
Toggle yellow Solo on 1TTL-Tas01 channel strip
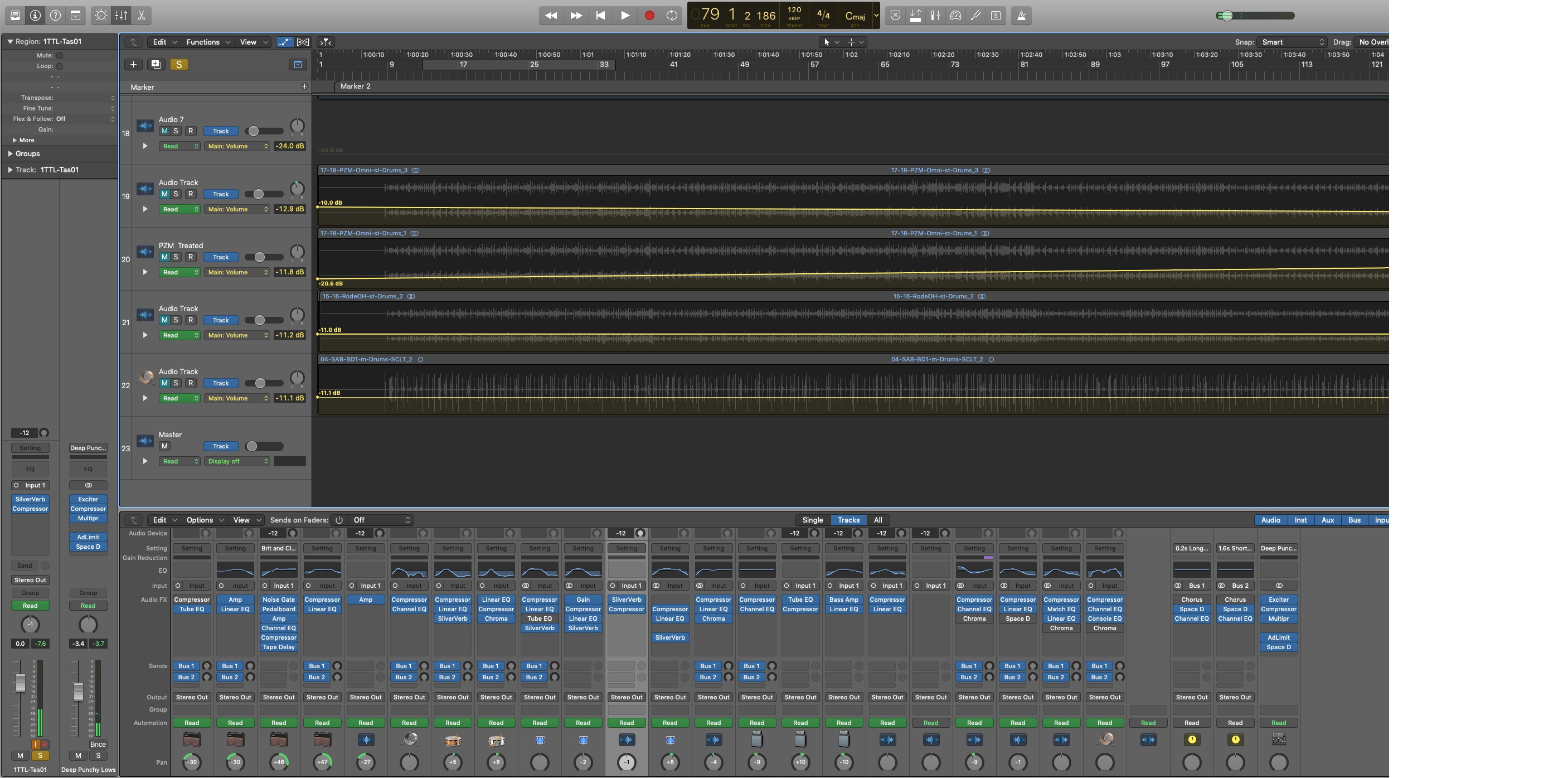coord(40,756)
